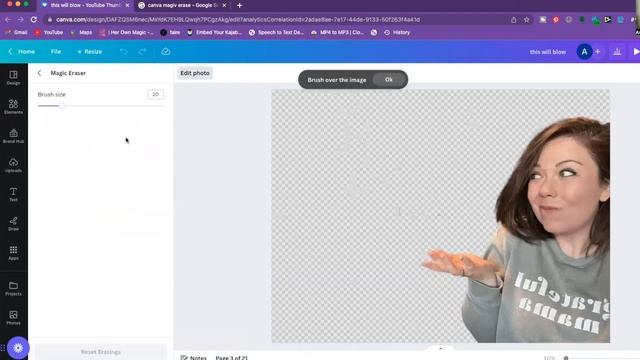This screenshot has height=360, width=640.
Task: Open the MP4 to MP3 bookmark
Action: 338,32
